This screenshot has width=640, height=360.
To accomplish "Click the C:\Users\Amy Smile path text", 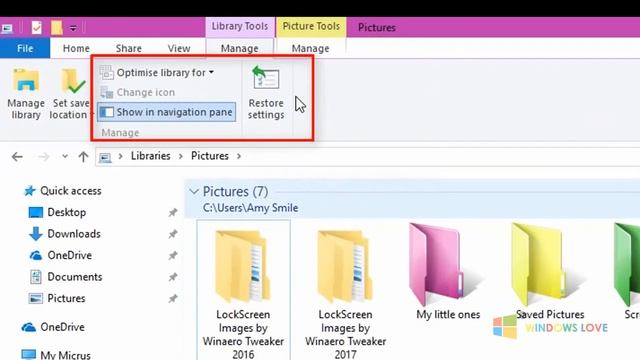I will pos(251,208).
